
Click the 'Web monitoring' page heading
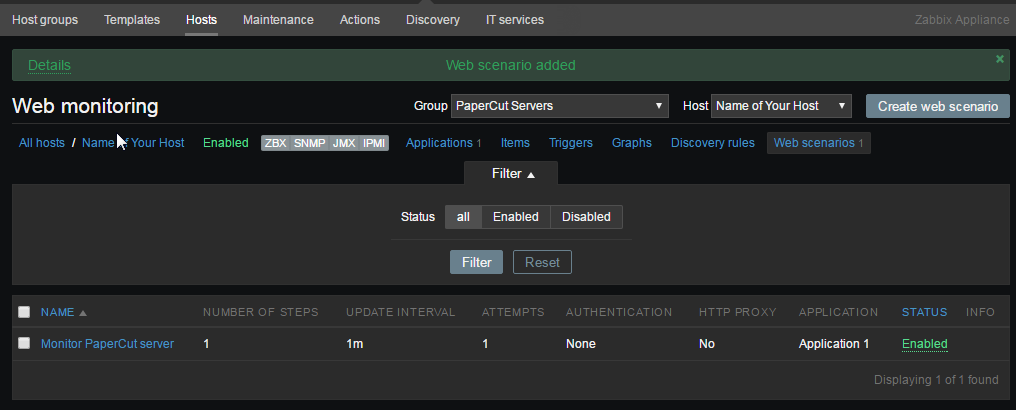(85, 106)
